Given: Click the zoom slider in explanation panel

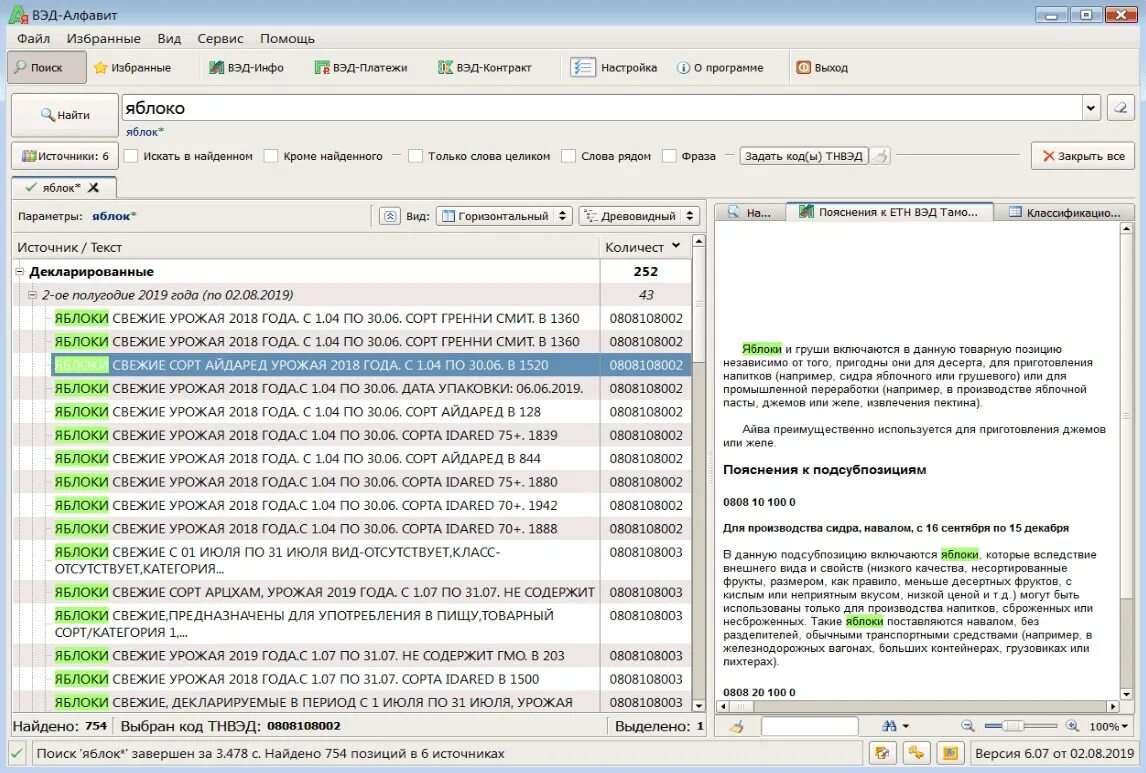Looking at the screenshot, I should point(1020,726).
